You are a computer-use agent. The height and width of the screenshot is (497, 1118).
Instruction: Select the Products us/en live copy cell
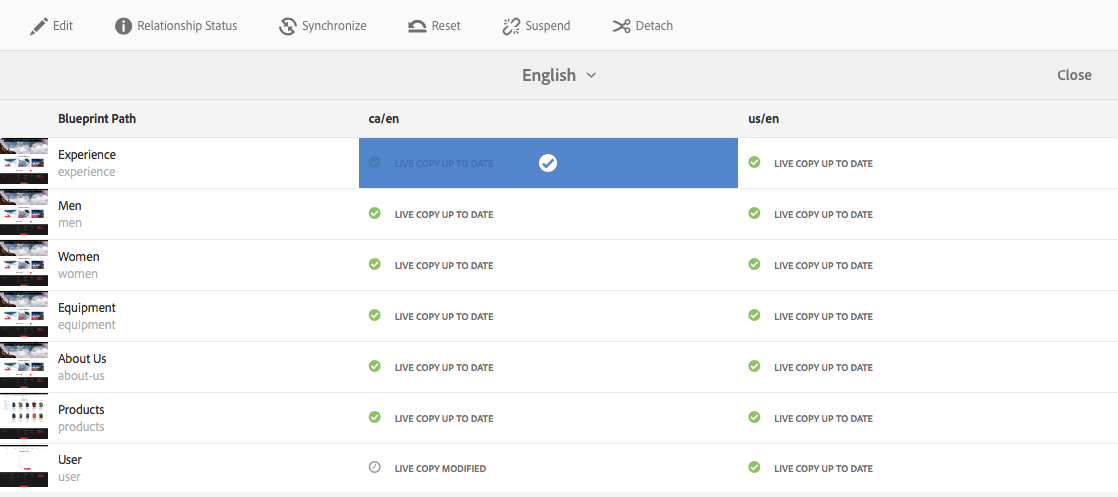[x=927, y=418]
